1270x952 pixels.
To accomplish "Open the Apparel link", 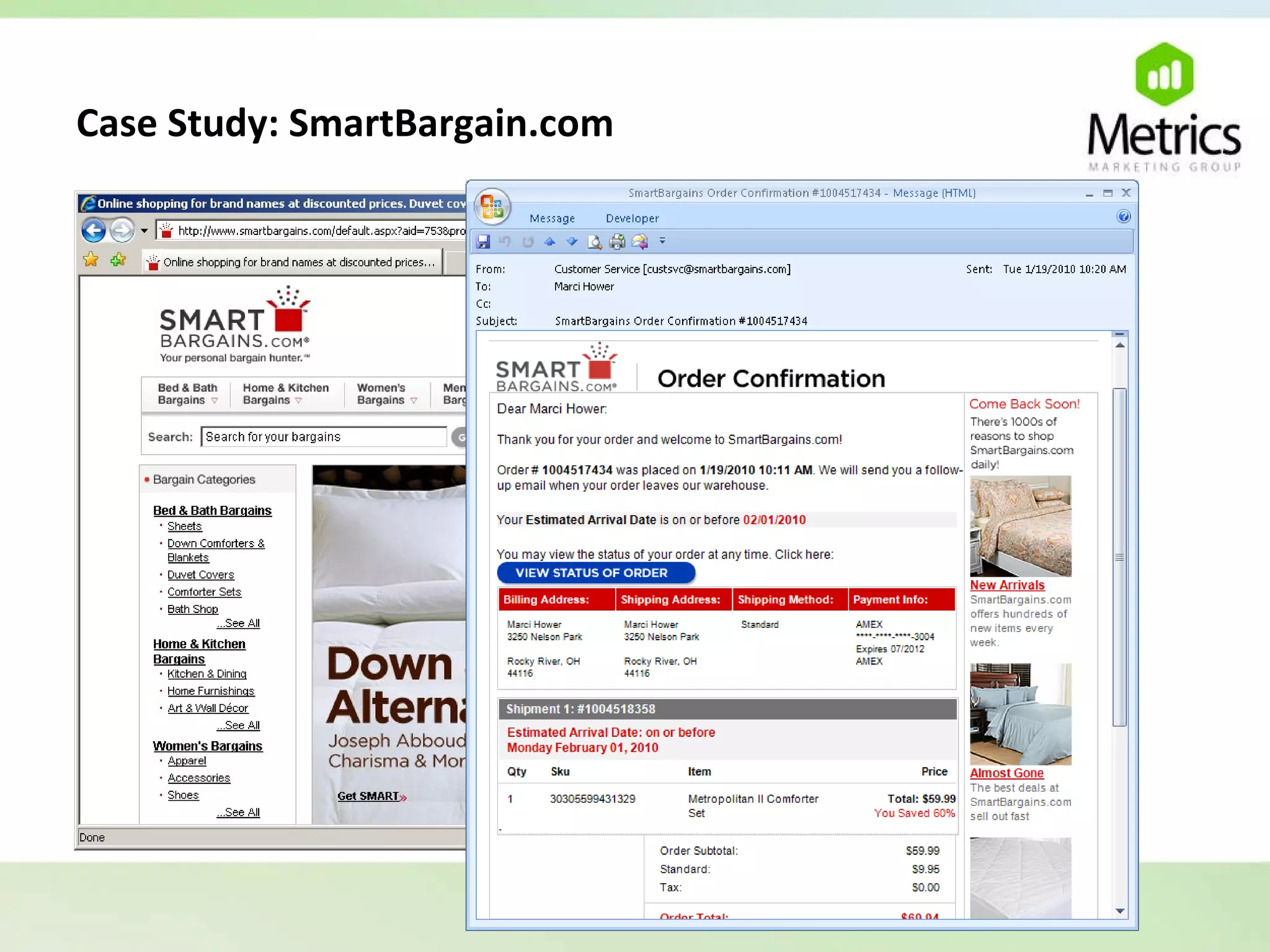I will pyautogui.click(x=187, y=760).
